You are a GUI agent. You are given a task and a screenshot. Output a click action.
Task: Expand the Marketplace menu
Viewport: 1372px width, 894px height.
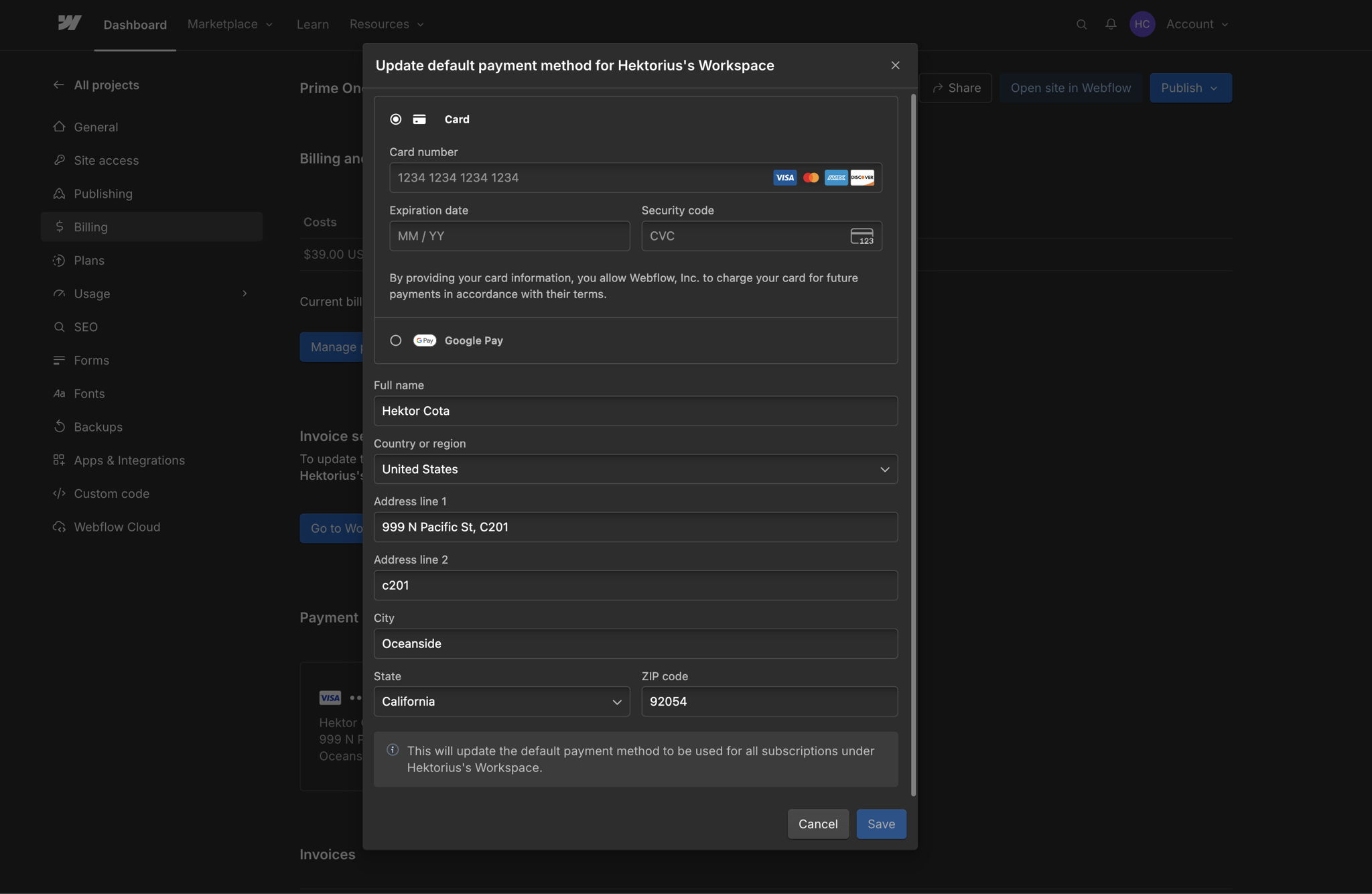230,24
